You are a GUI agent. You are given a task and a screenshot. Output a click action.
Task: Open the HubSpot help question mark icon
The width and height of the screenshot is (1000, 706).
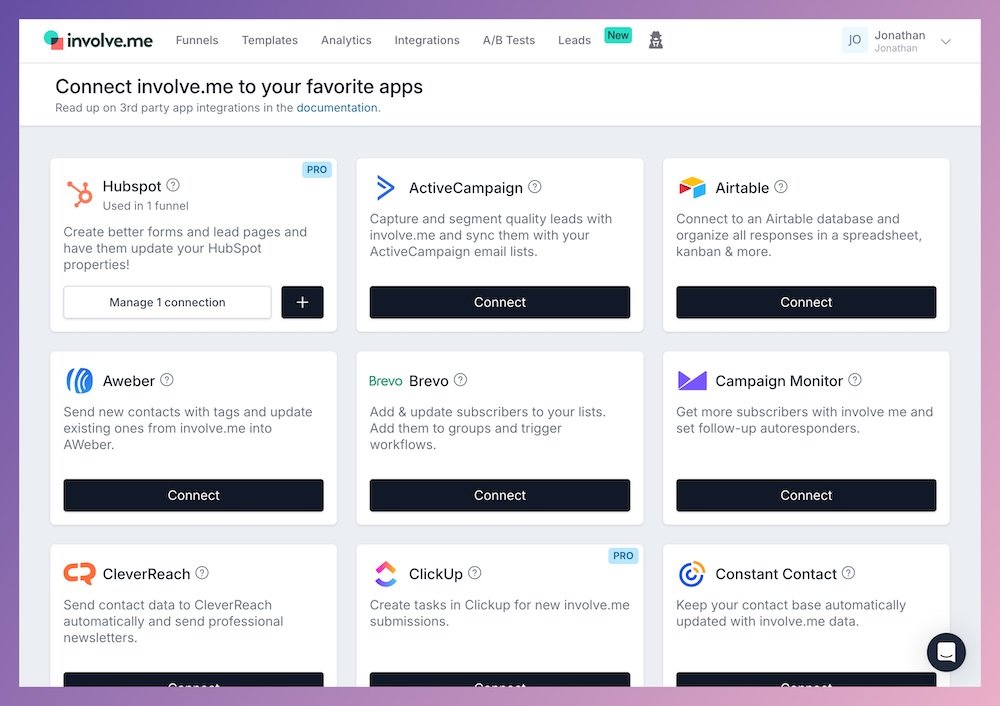[x=172, y=184]
